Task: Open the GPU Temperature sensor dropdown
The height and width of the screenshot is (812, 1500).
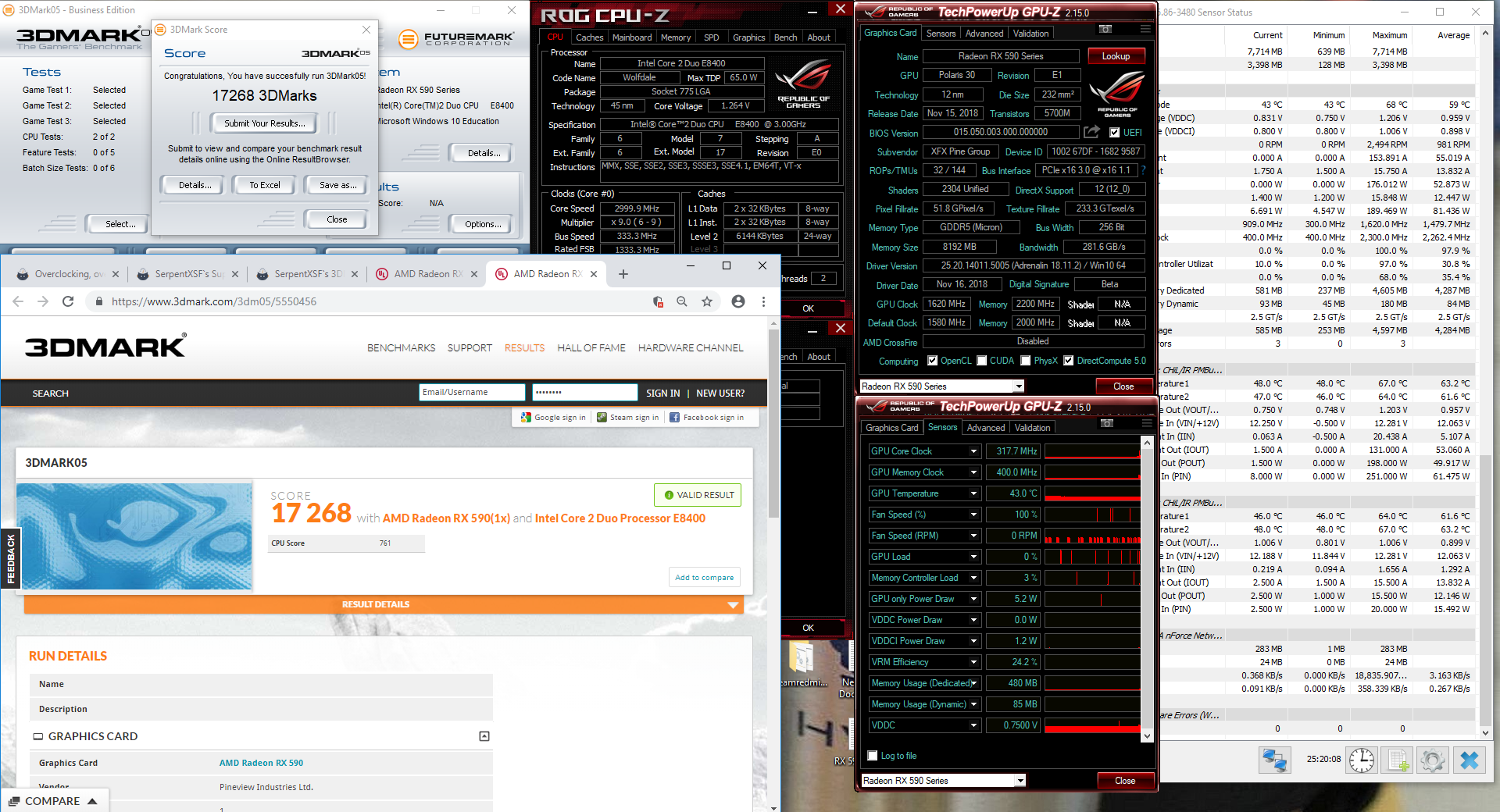Action: click(973, 493)
